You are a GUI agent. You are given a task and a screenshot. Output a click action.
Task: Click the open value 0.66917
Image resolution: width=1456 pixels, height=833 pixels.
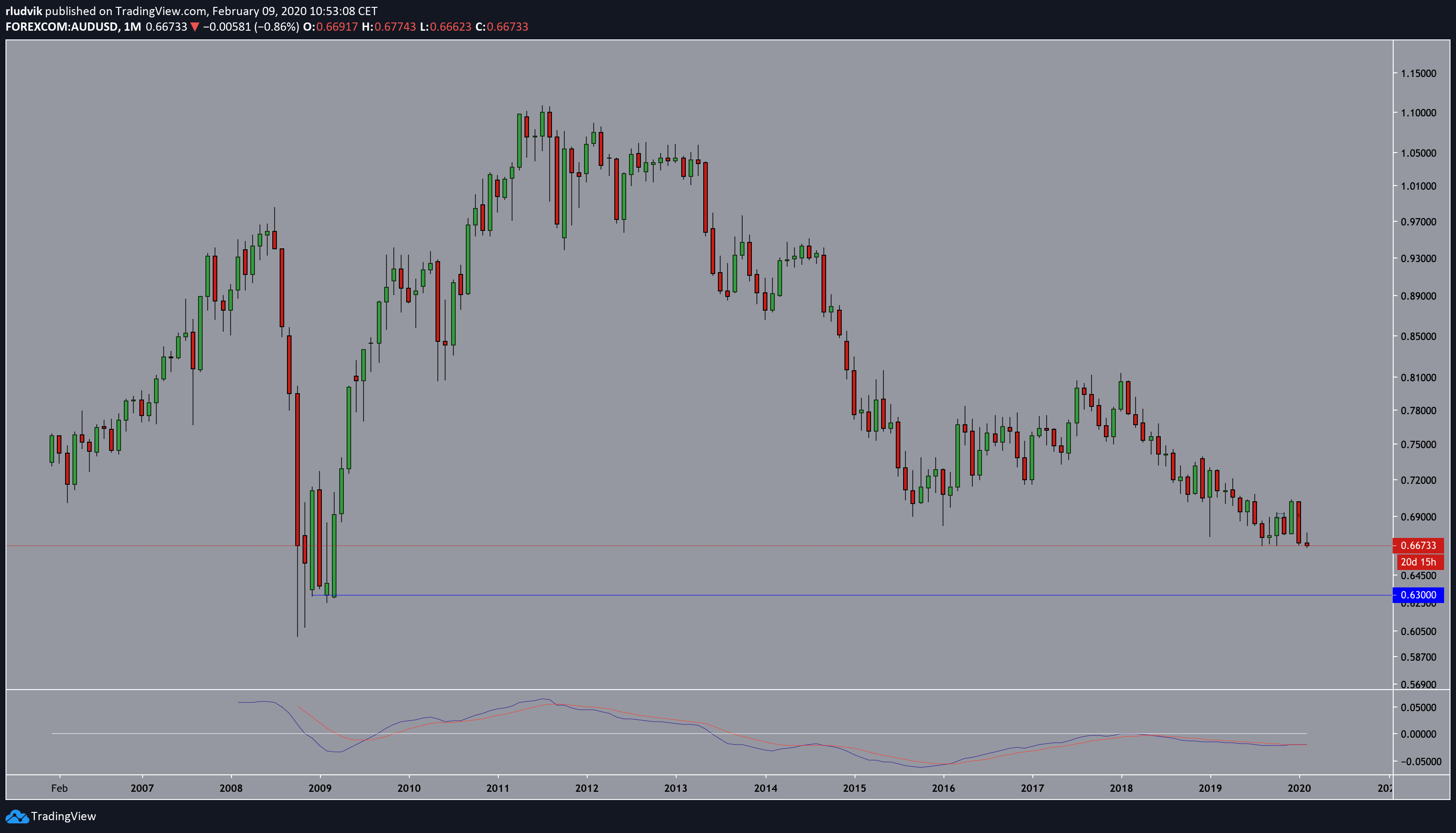pos(336,27)
